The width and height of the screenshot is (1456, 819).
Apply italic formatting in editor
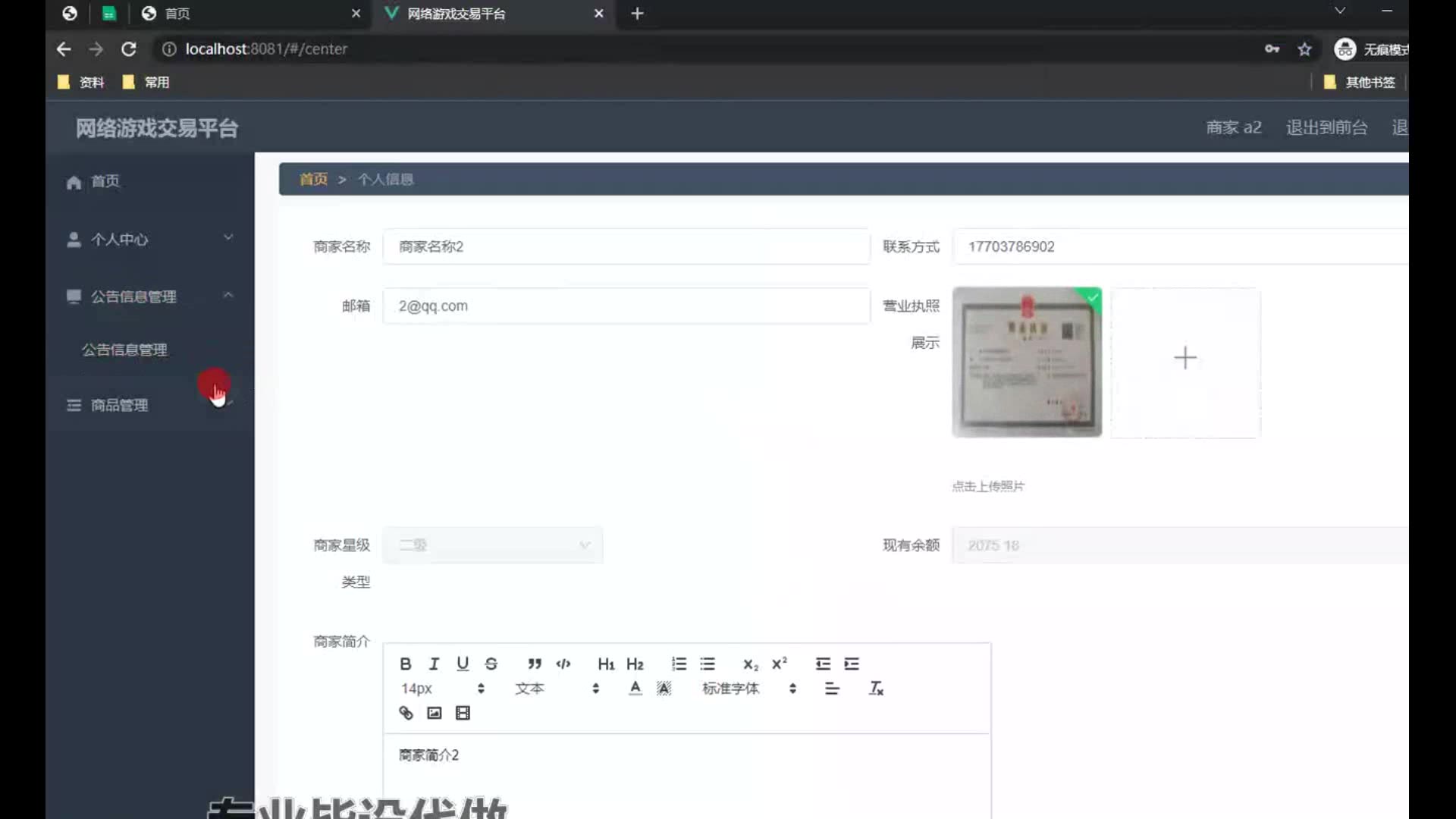[x=434, y=664]
